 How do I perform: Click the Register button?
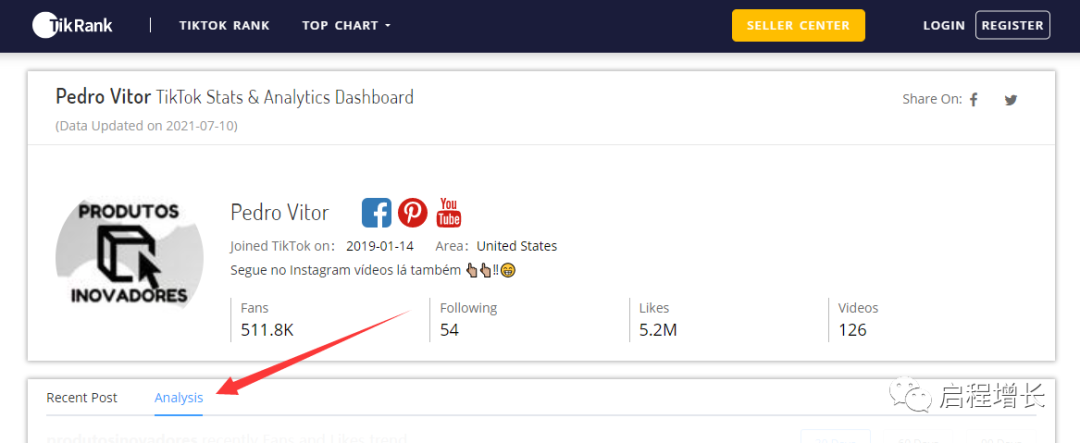coord(1012,25)
